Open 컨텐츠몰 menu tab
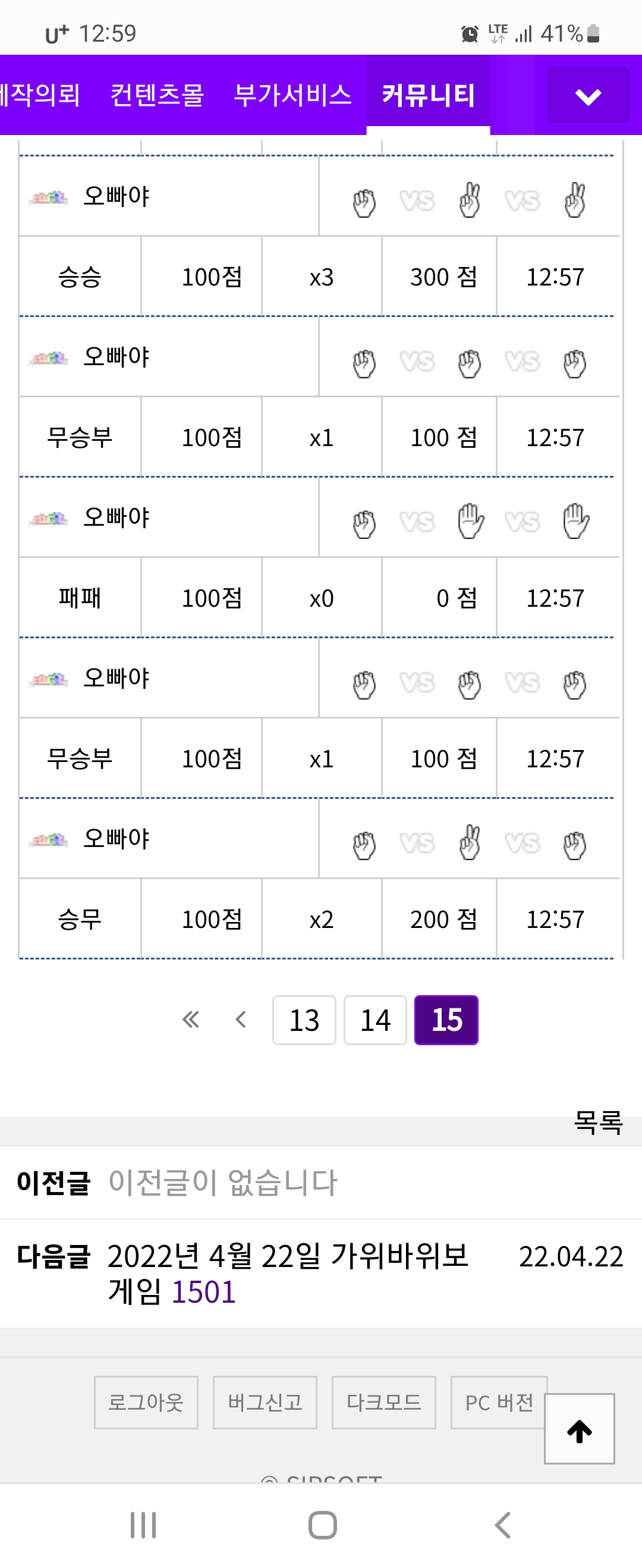 (x=157, y=95)
